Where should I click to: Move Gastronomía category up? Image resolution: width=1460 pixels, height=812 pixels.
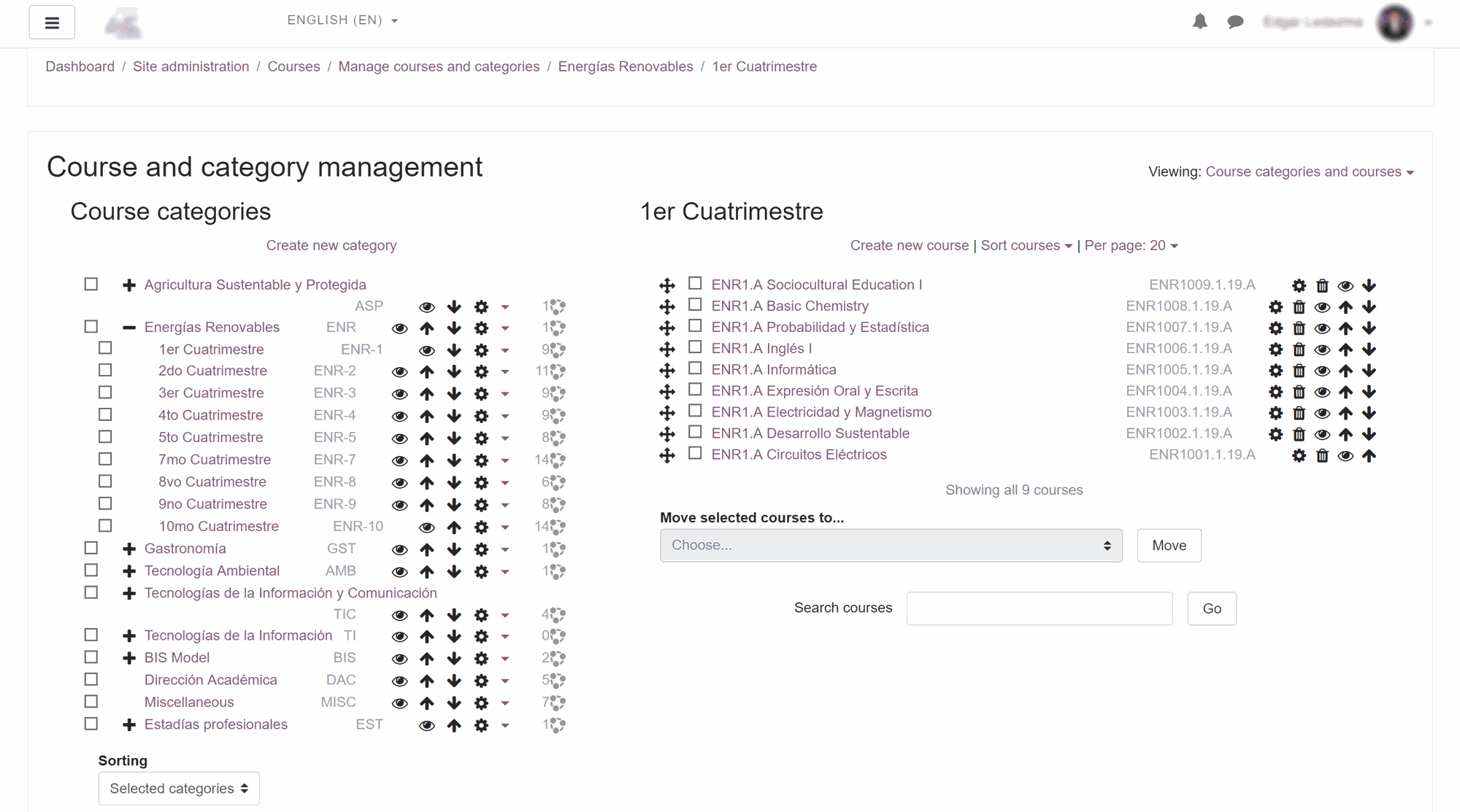pyautogui.click(x=427, y=549)
